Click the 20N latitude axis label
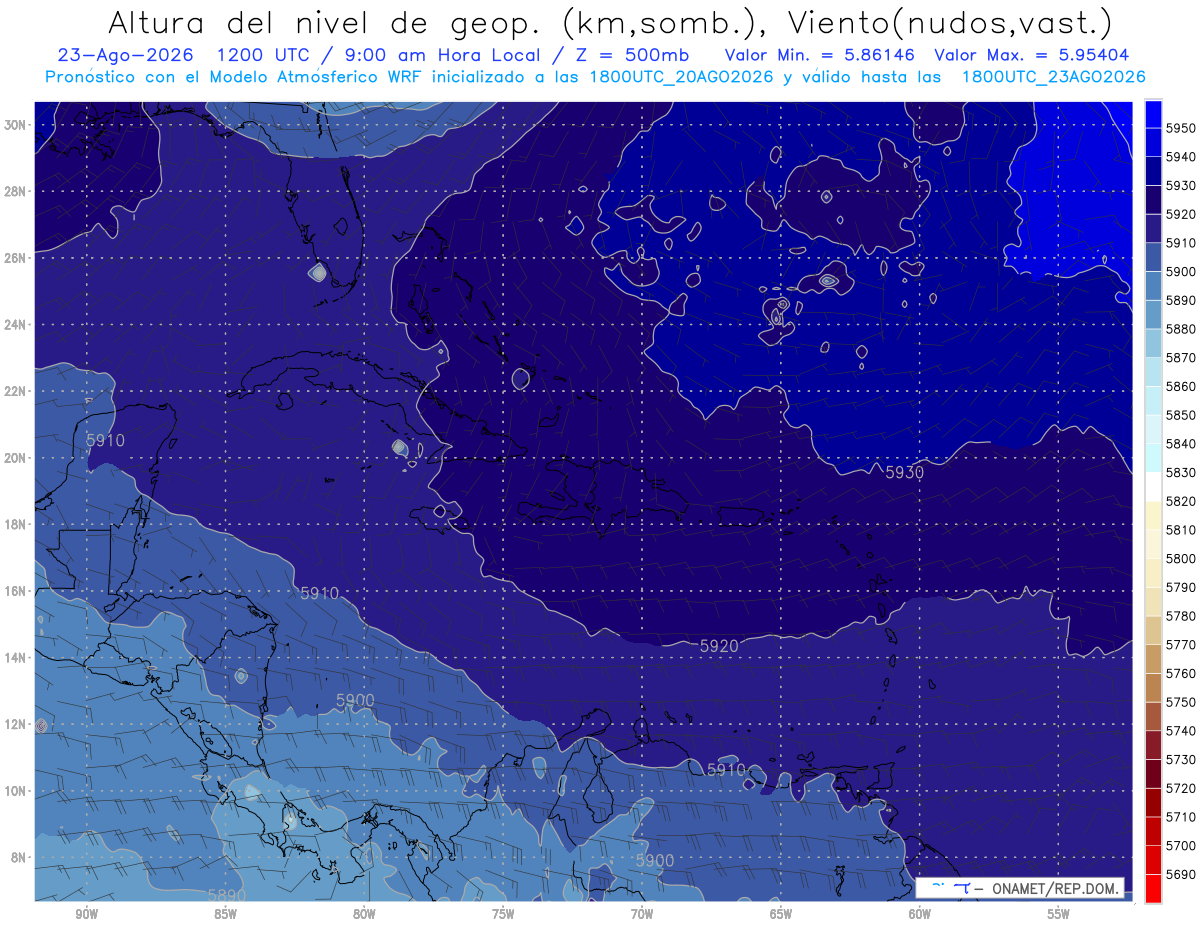Image resolution: width=1200 pixels, height=927 pixels. 16,457
